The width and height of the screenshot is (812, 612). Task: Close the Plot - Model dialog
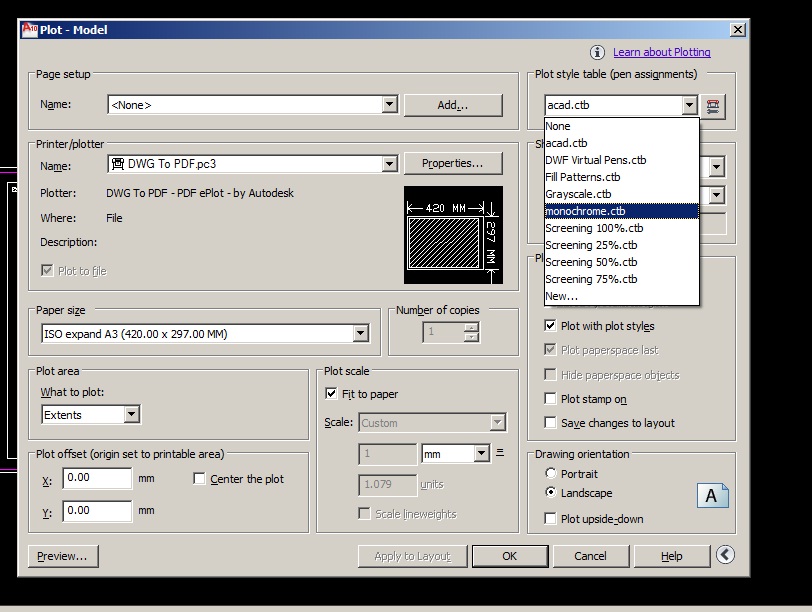(x=737, y=30)
